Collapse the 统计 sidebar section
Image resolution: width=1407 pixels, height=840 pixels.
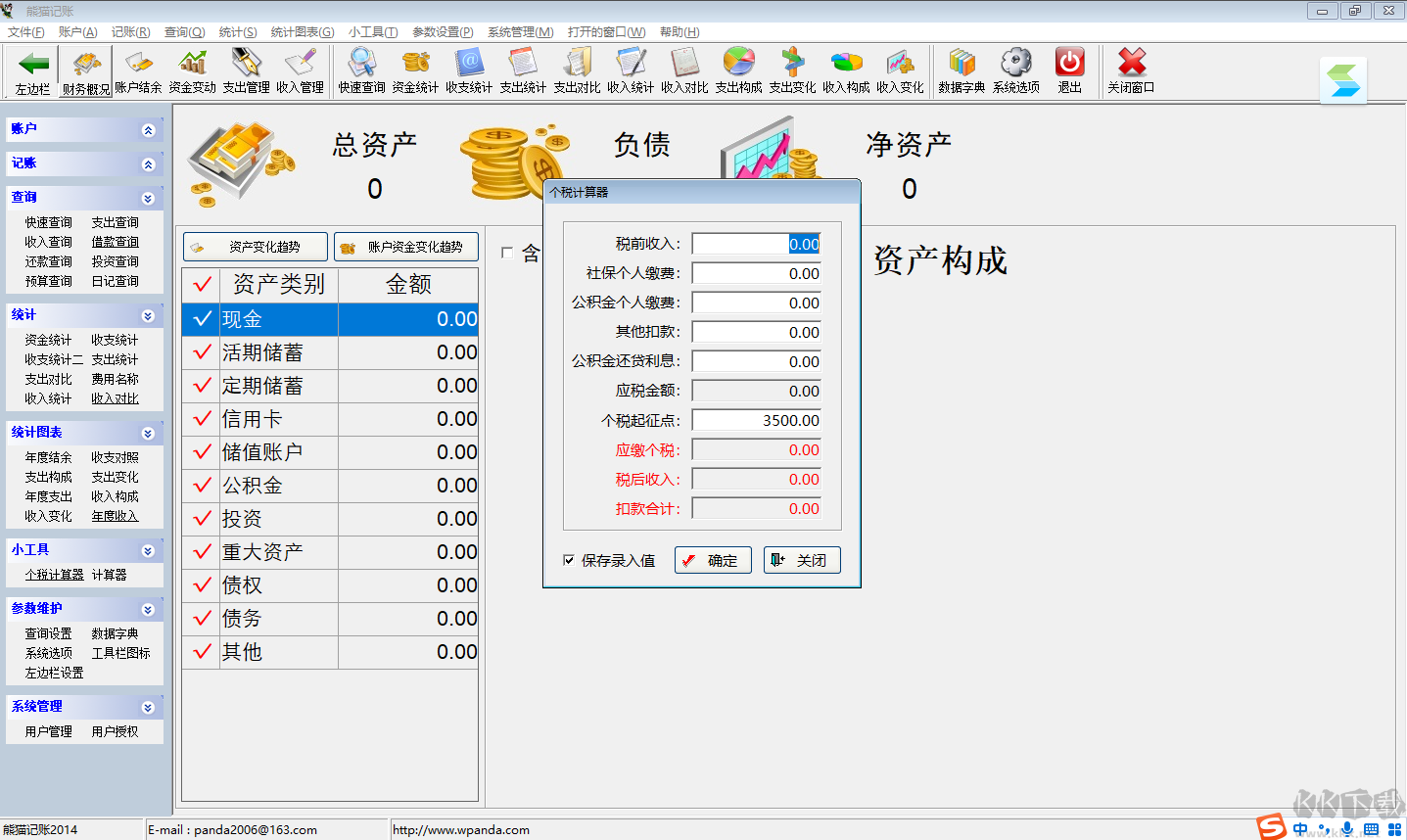point(149,315)
